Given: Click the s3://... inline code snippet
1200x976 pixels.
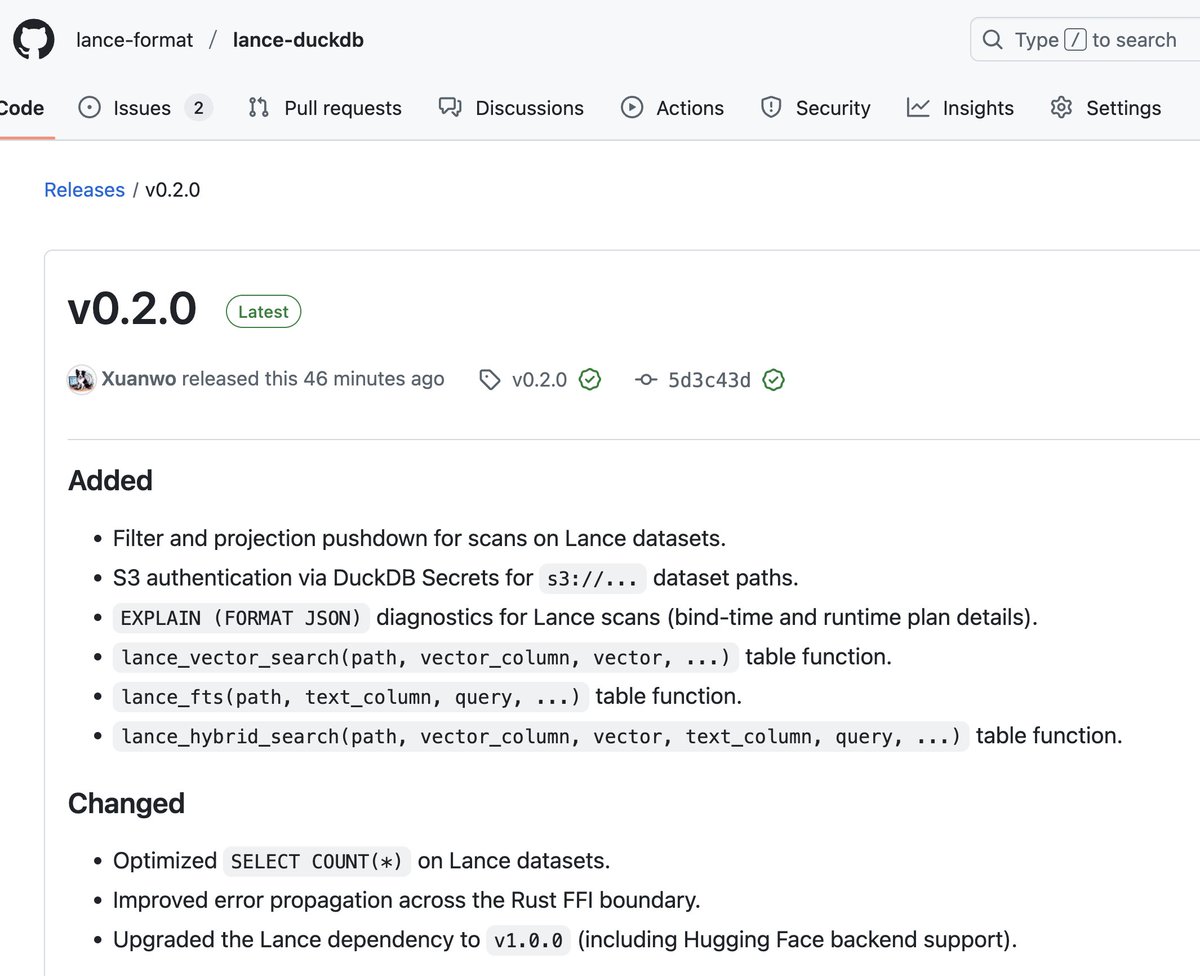Looking at the screenshot, I should [593, 578].
